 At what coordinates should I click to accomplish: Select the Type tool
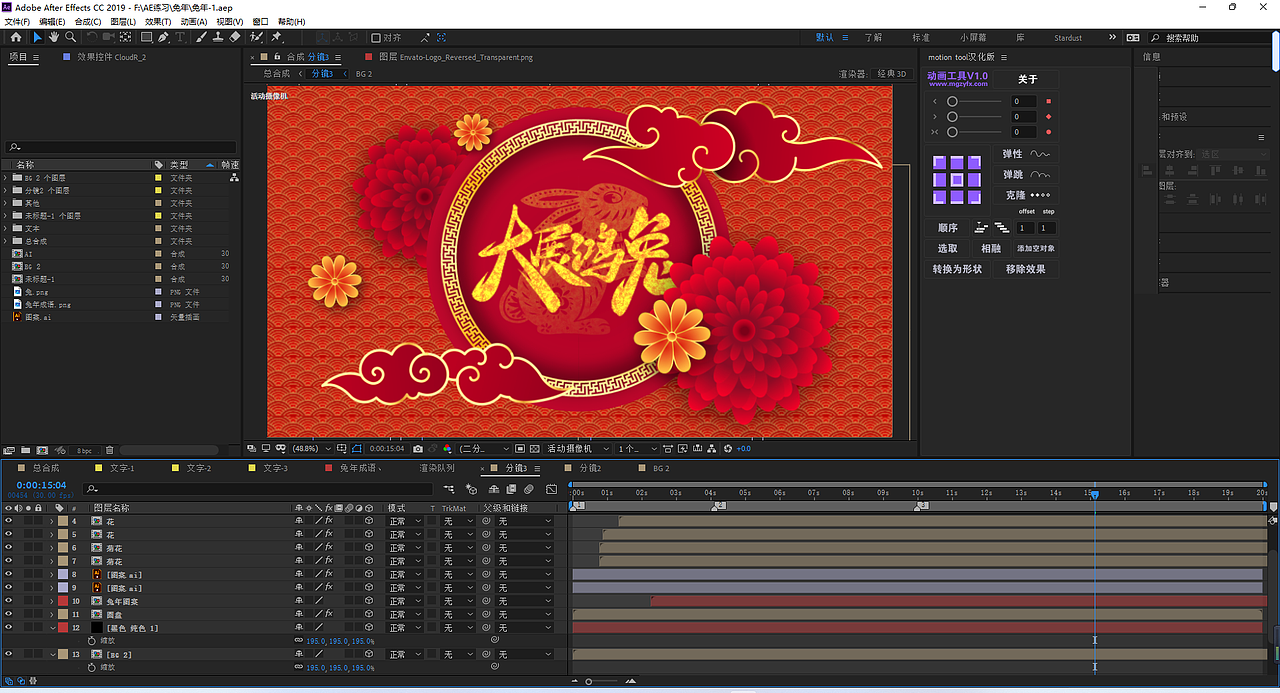[x=180, y=38]
